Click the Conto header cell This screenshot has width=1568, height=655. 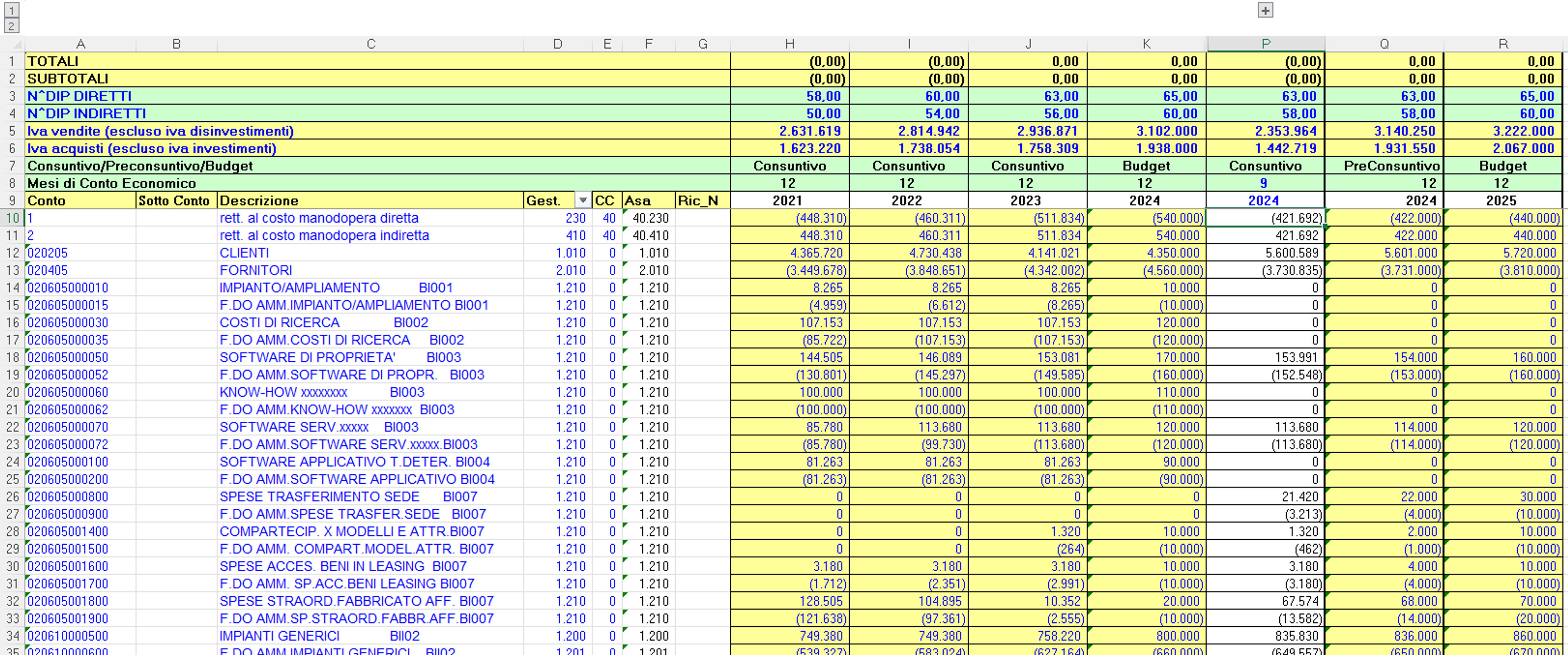(80, 201)
